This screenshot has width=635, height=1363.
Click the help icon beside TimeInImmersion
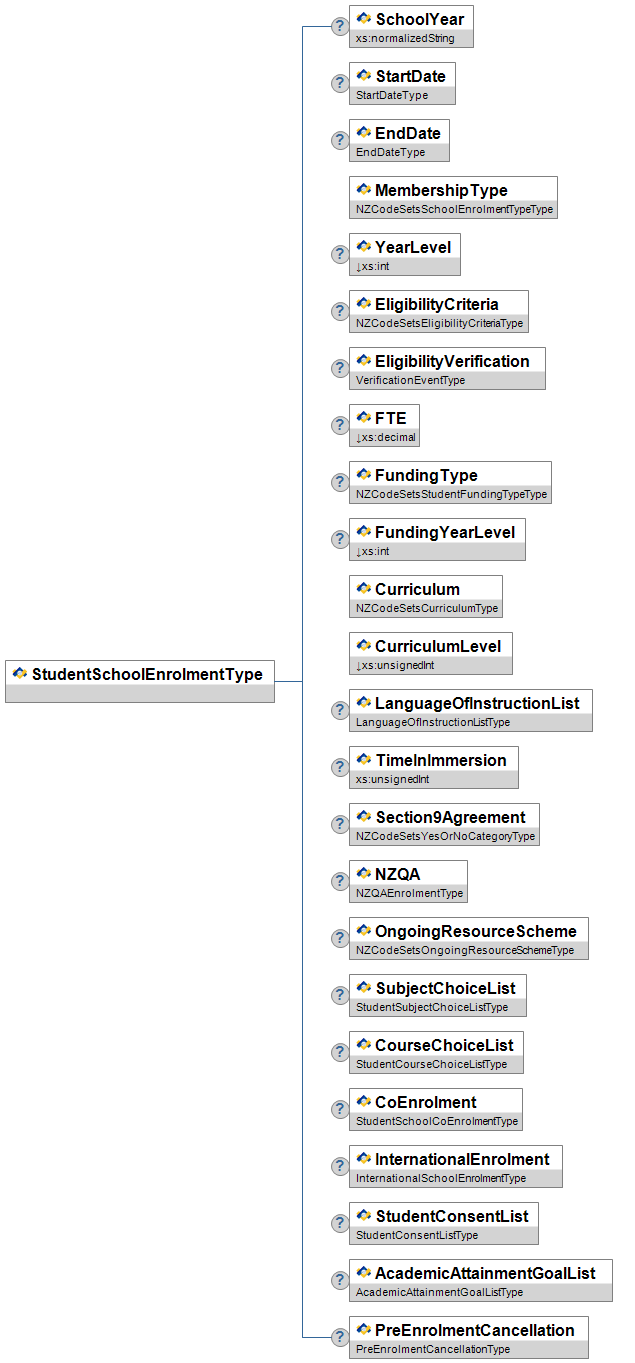(340, 767)
